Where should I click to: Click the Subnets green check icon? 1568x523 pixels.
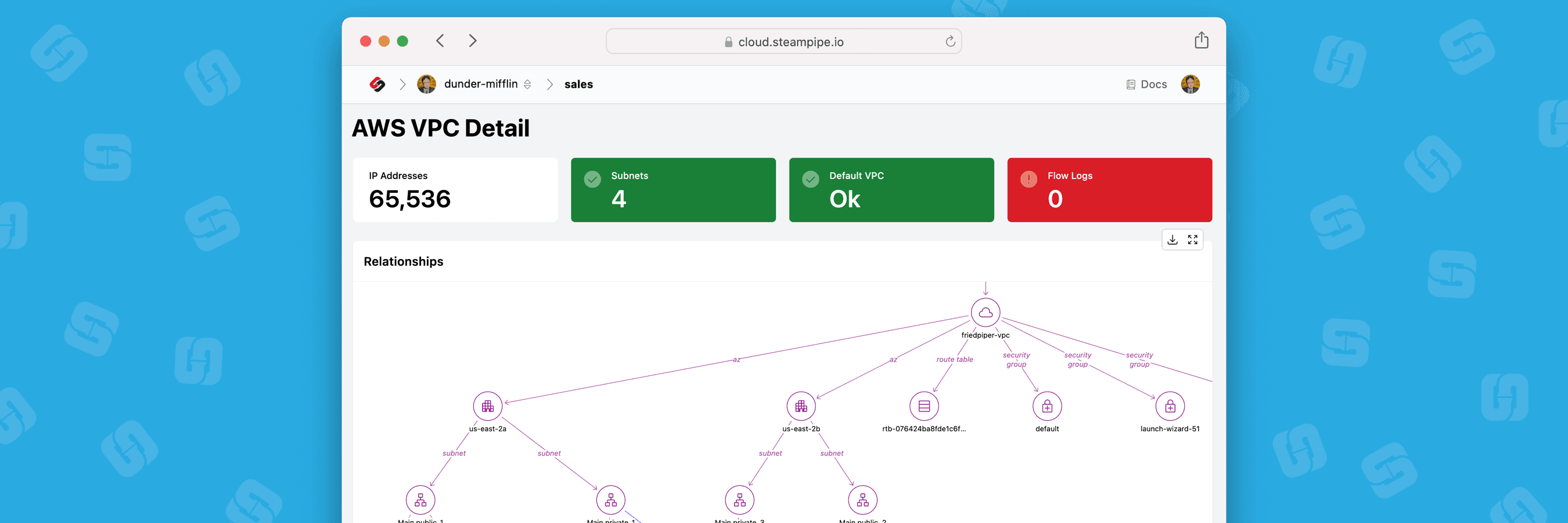[x=592, y=179]
